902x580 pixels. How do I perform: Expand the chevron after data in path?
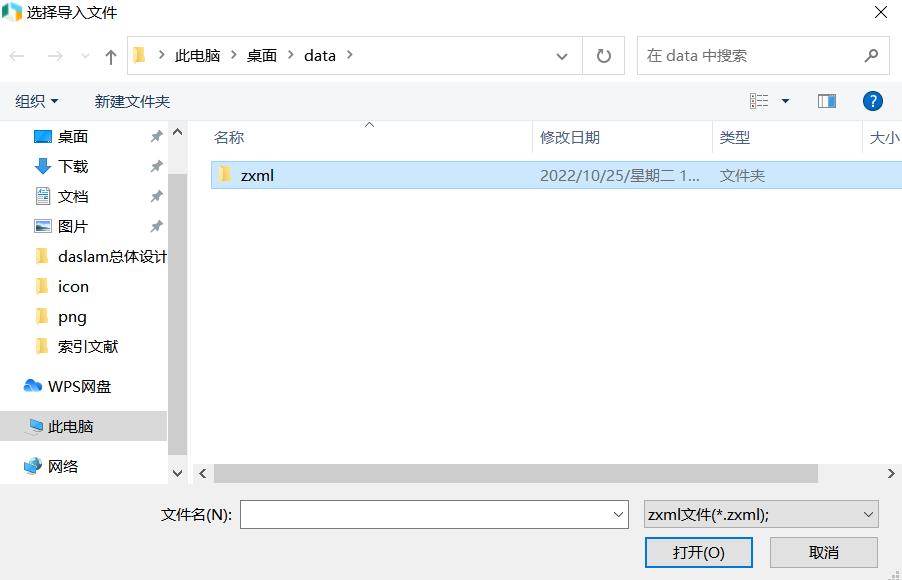349,55
